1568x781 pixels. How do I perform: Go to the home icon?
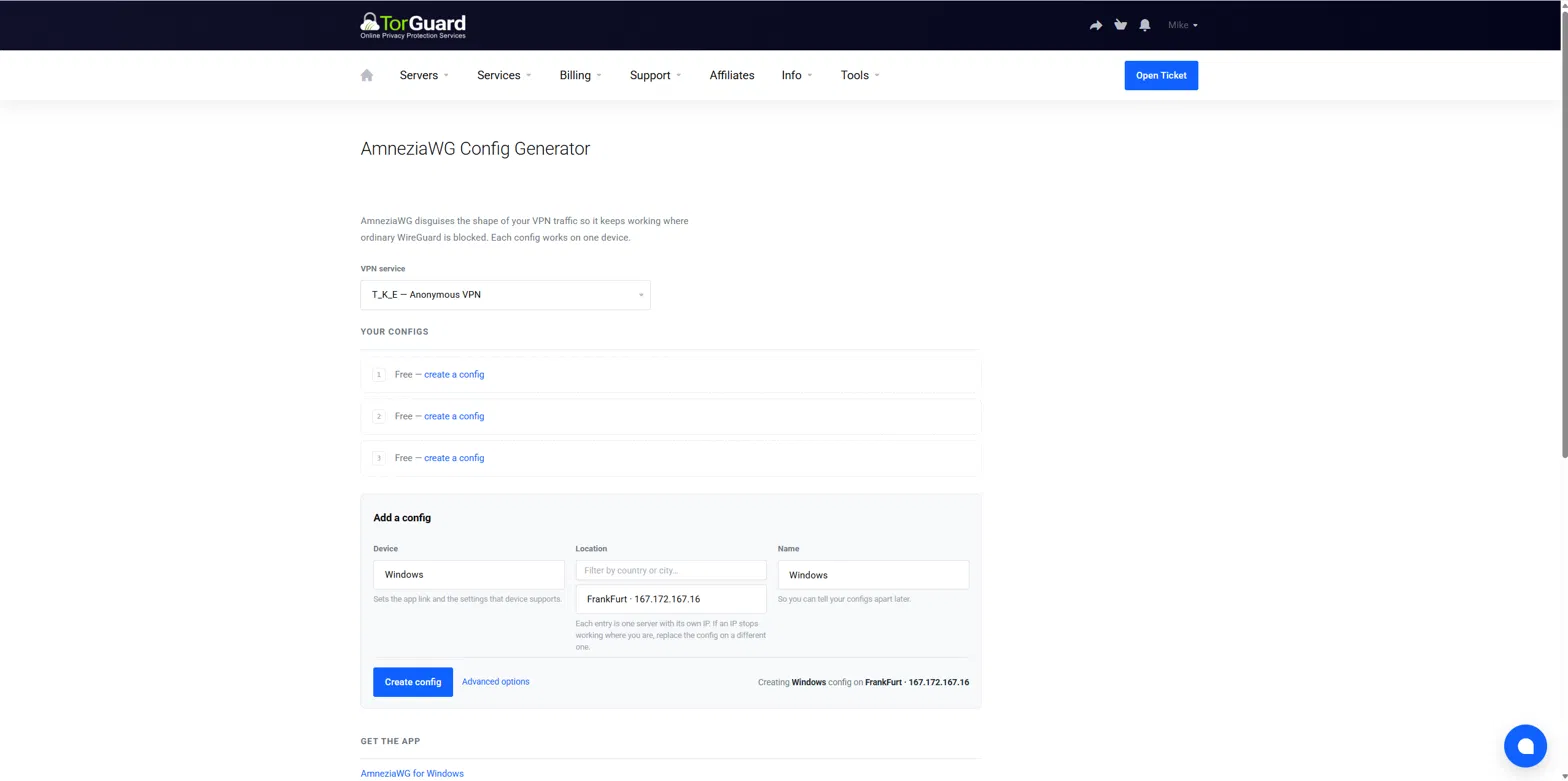367,75
